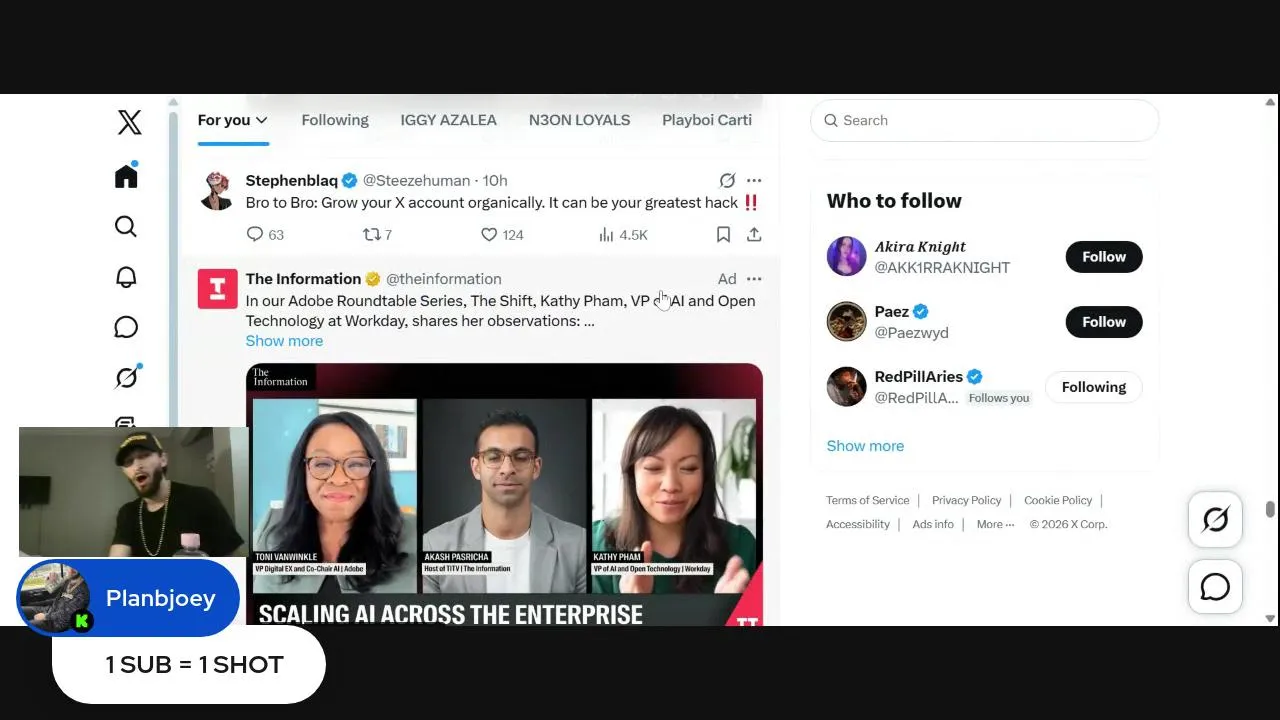Toggle Following button for RedPillAries
The height and width of the screenshot is (720, 1280).
coord(1094,387)
